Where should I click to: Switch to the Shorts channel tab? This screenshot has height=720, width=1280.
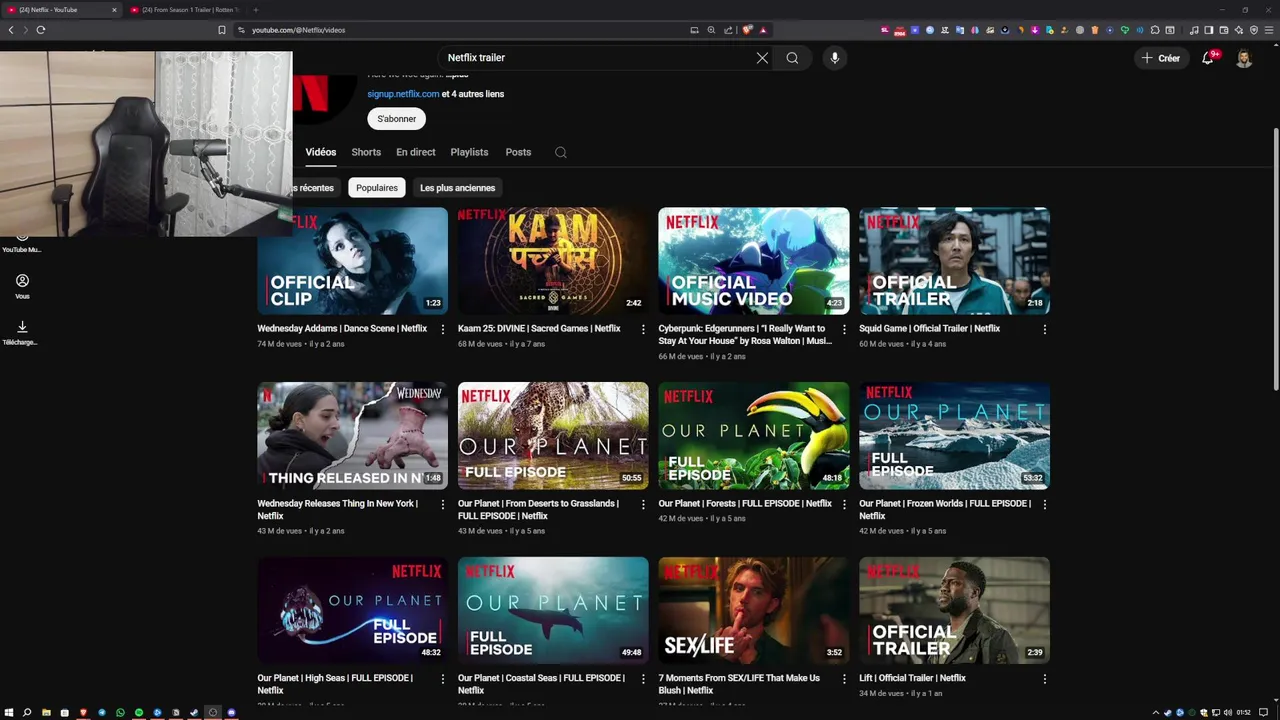click(366, 152)
